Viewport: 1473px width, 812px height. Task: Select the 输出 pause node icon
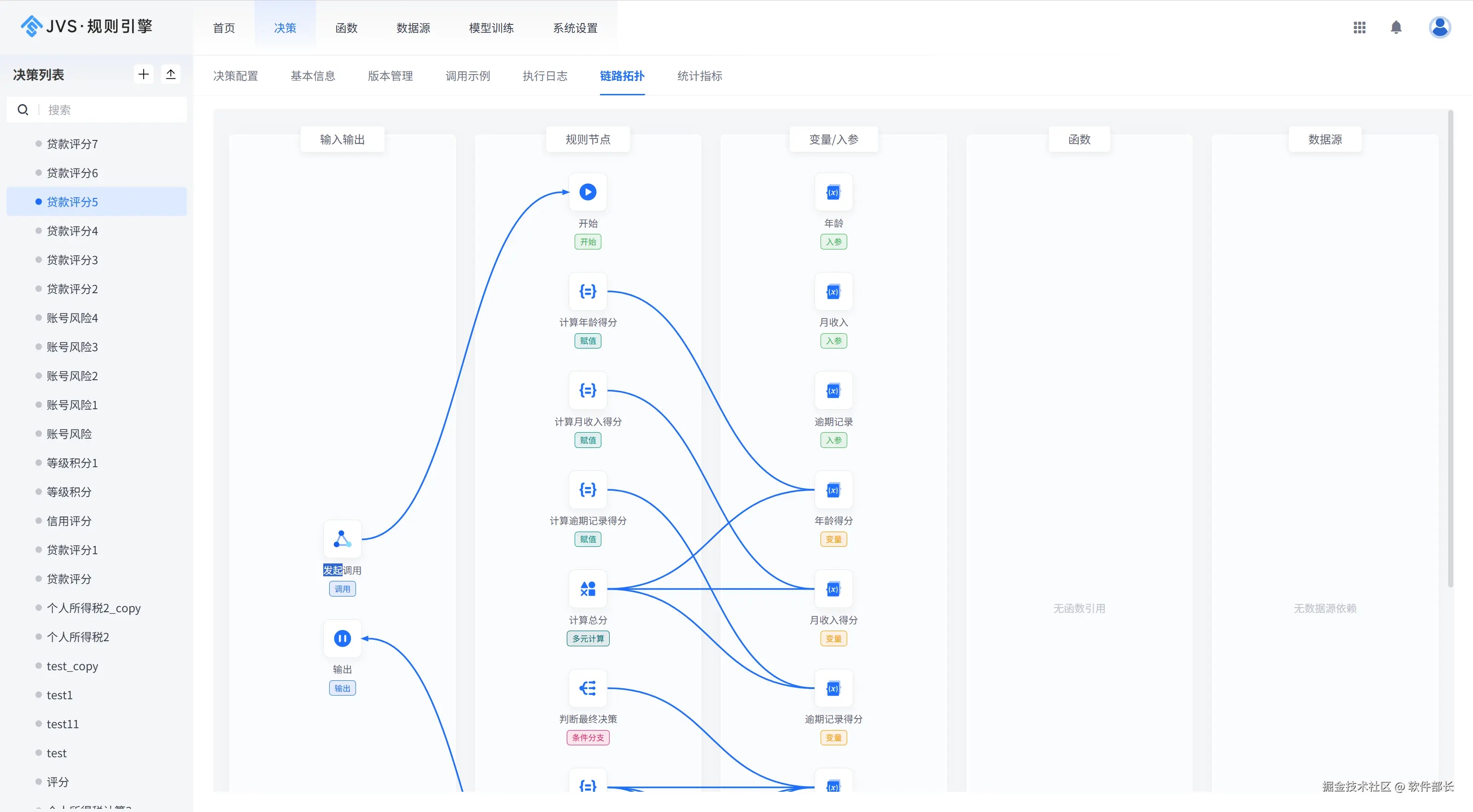(x=343, y=639)
